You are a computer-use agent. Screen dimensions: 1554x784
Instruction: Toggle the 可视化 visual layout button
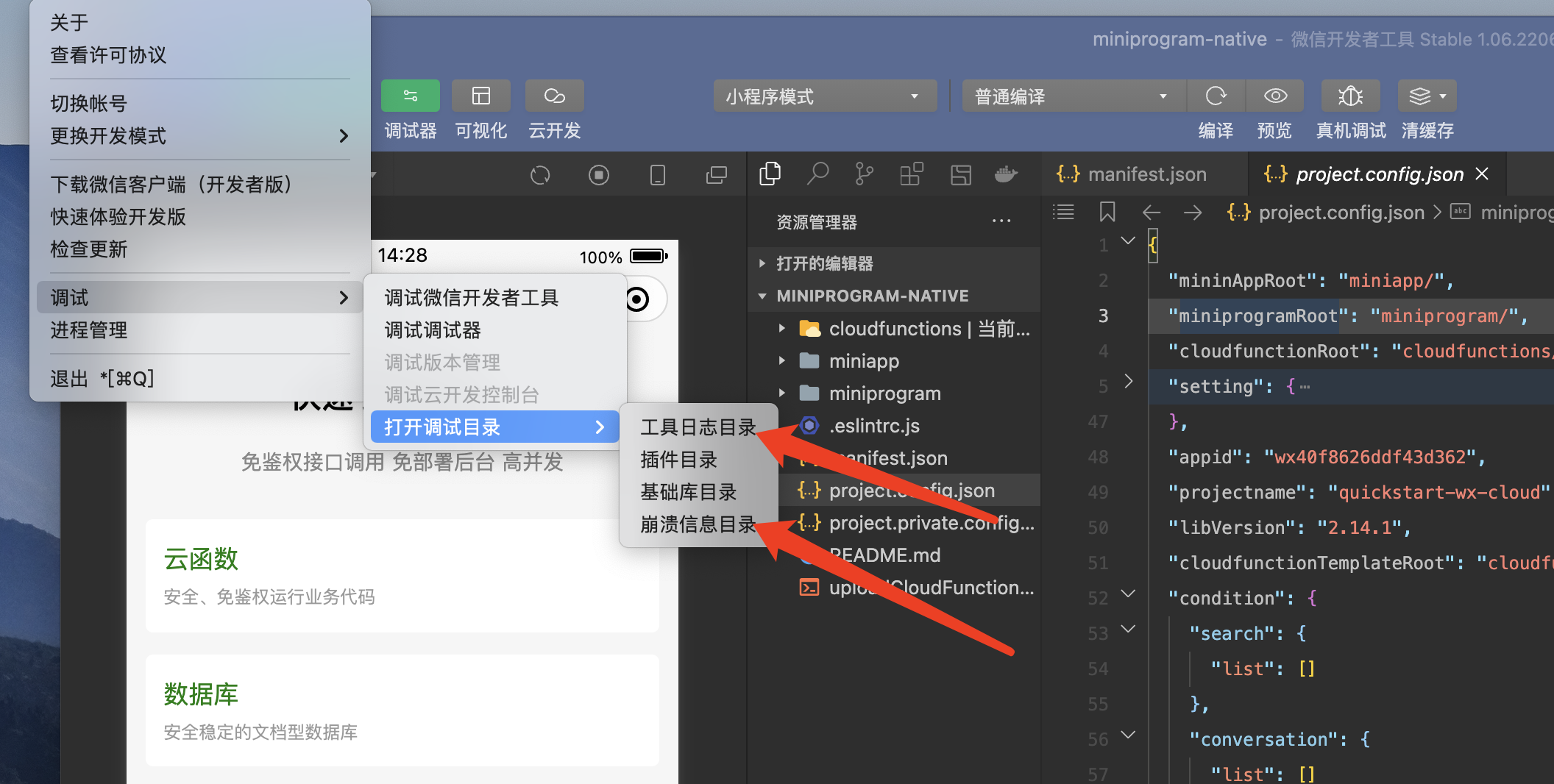click(481, 96)
